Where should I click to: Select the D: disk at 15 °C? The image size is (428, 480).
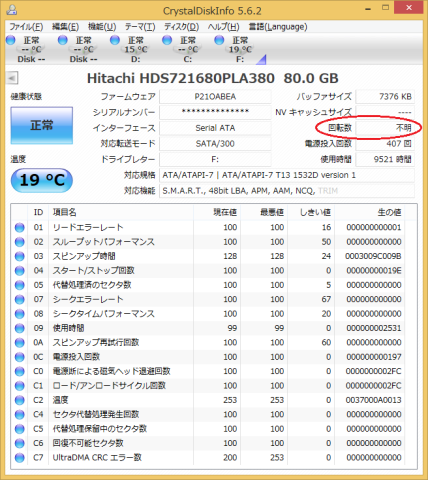coord(132,49)
